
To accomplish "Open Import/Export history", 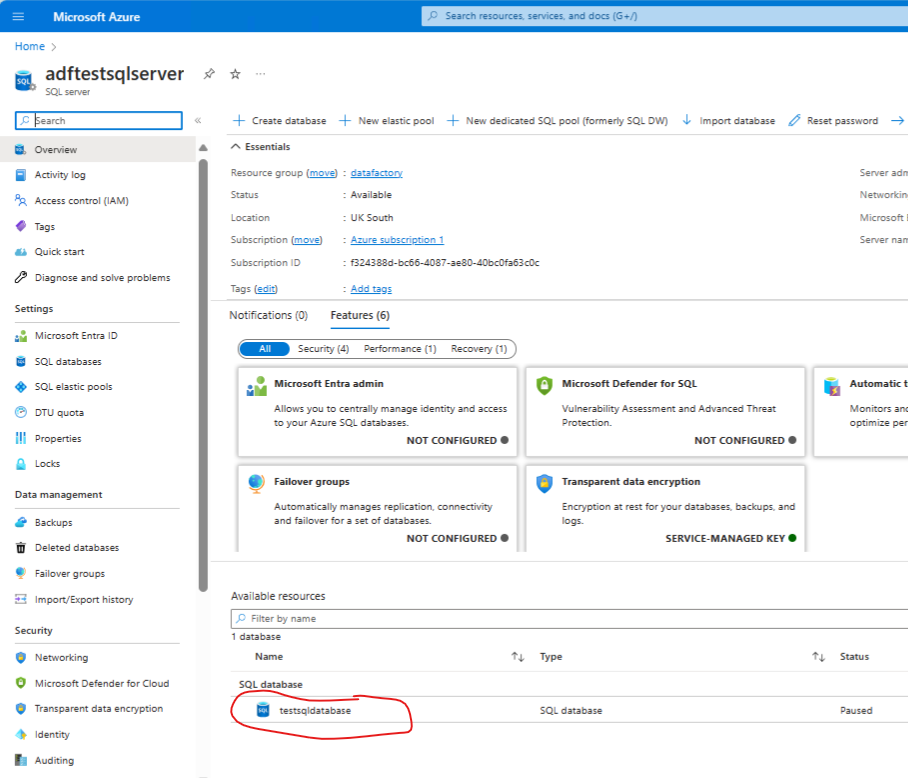I will pyautogui.click(x=83, y=600).
